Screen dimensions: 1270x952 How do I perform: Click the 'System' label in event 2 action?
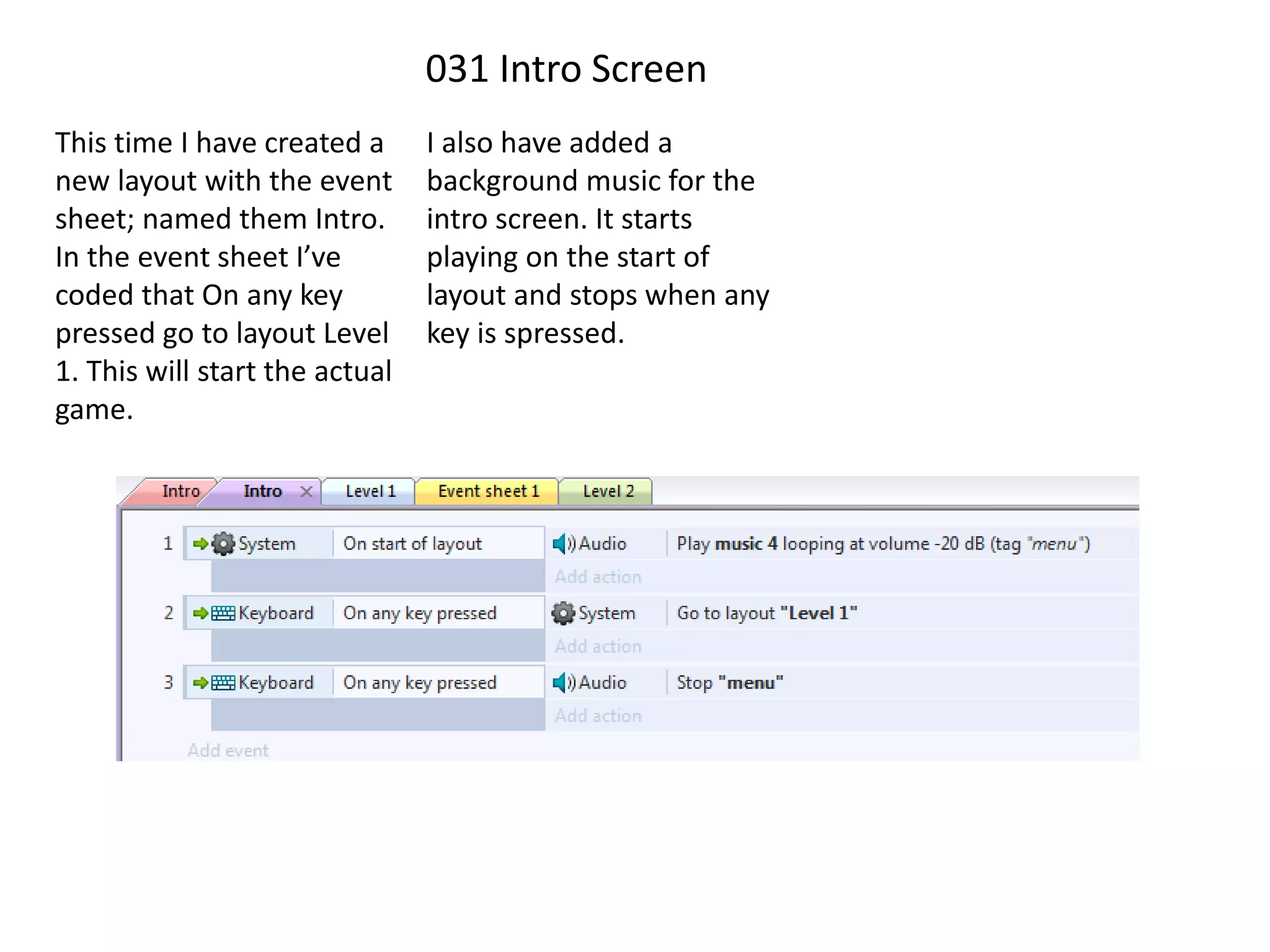pyautogui.click(x=607, y=614)
